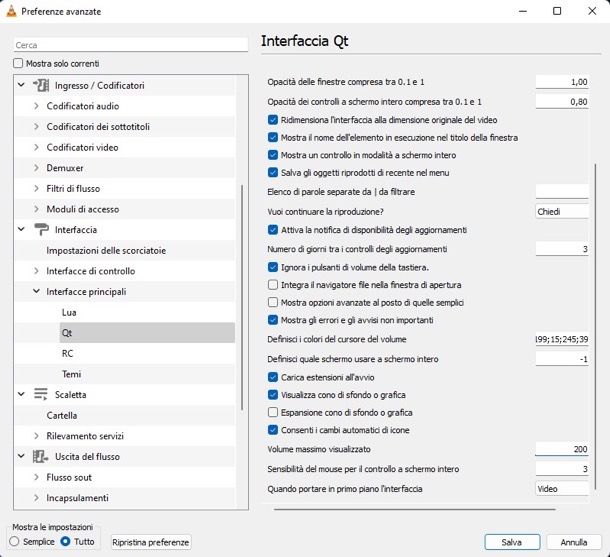Enable Espansione cono di sfondo o grafica

point(273,412)
